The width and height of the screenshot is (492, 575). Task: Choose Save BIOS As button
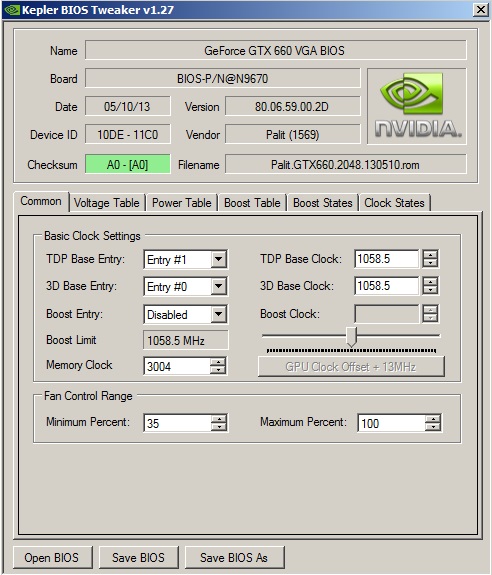click(x=234, y=557)
